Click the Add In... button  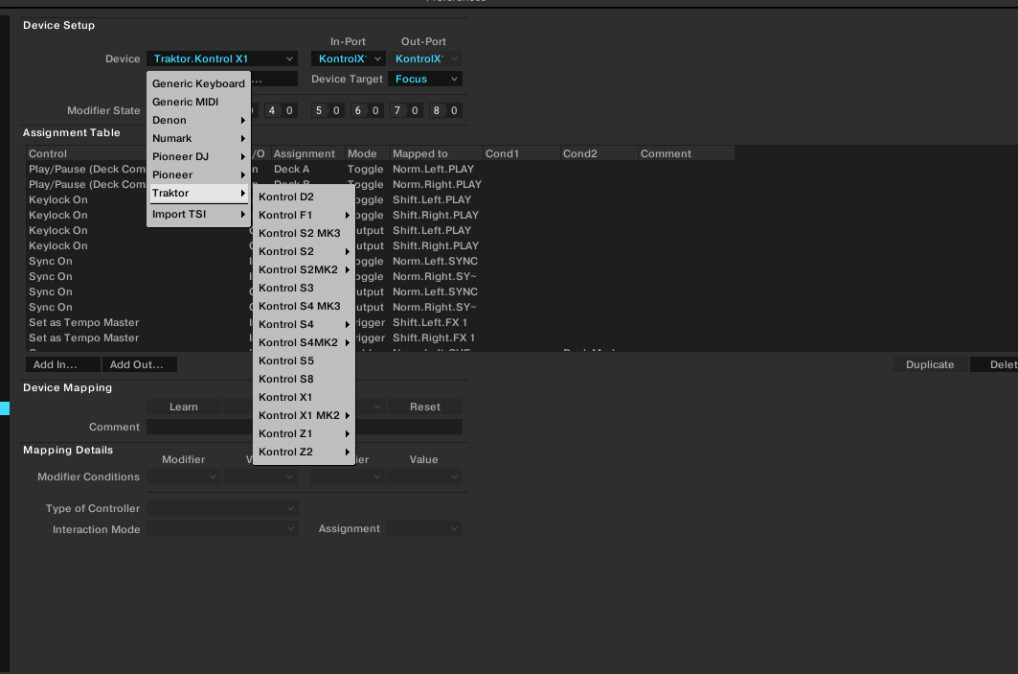[x=63, y=364]
